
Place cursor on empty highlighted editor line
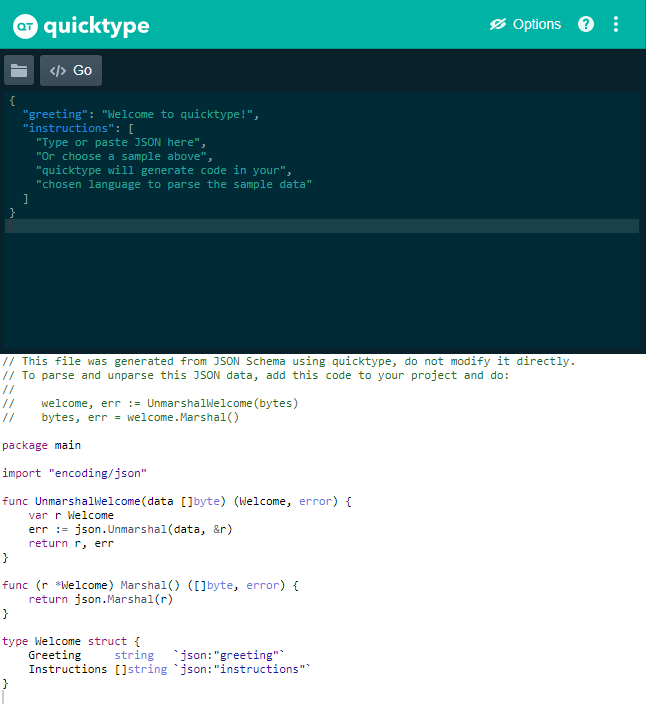pos(322,226)
